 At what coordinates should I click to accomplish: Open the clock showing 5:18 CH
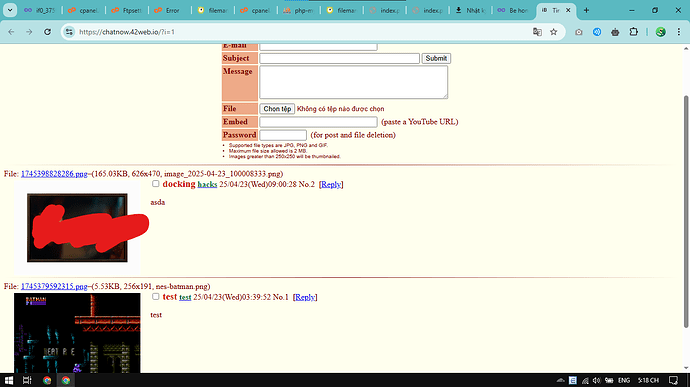[648, 380]
